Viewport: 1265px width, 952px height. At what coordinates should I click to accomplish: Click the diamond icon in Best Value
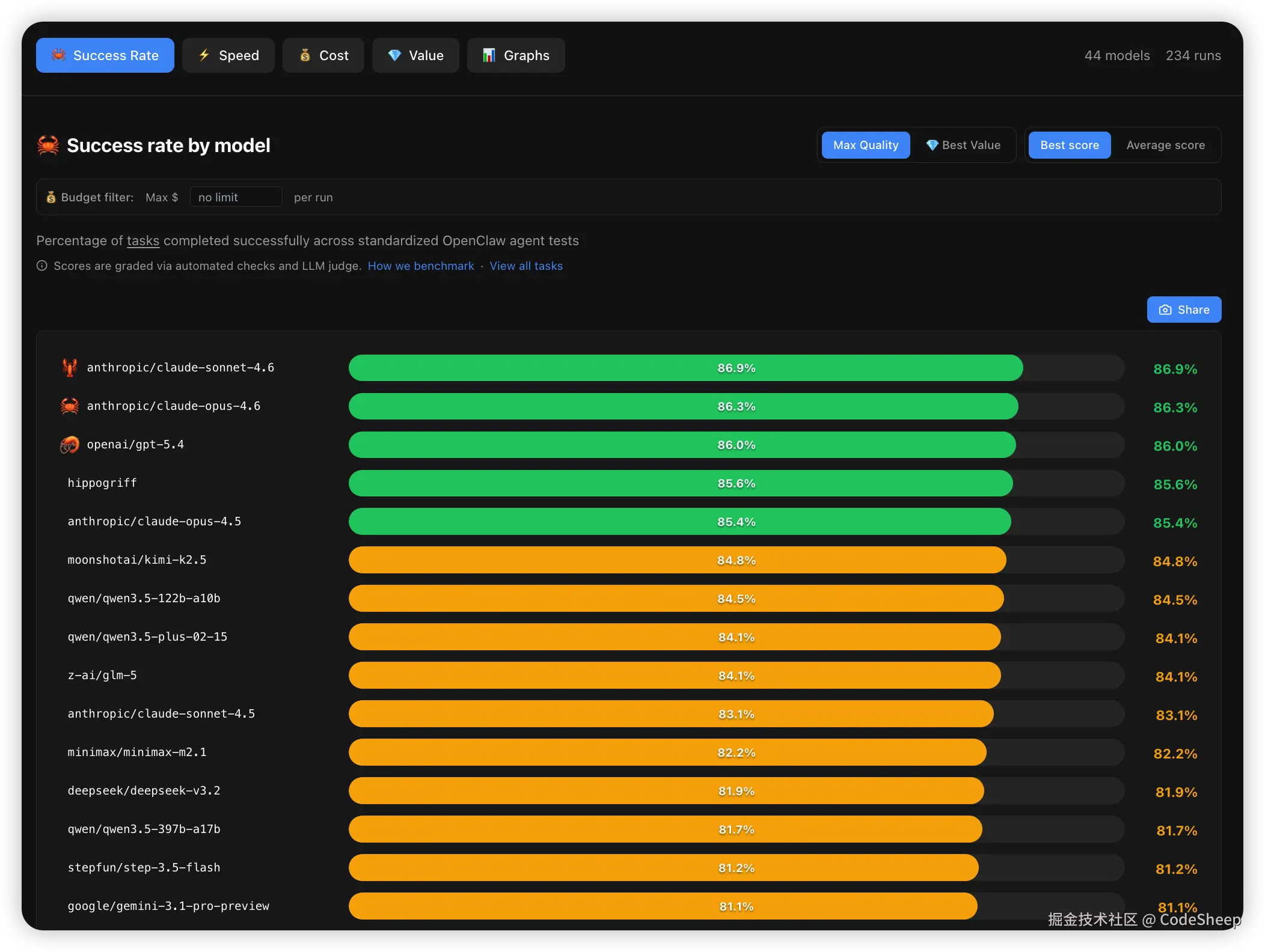pos(932,145)
